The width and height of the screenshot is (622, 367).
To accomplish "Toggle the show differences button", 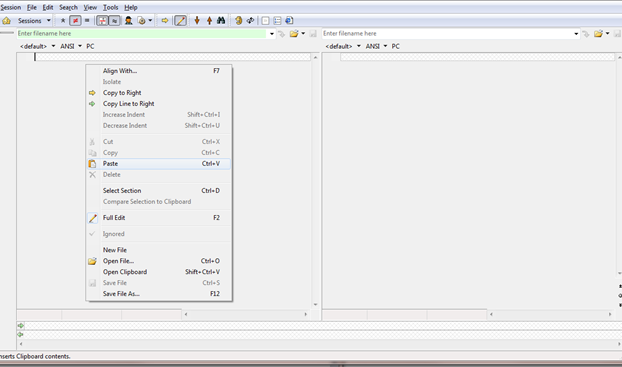I will (x=75, y=21).
